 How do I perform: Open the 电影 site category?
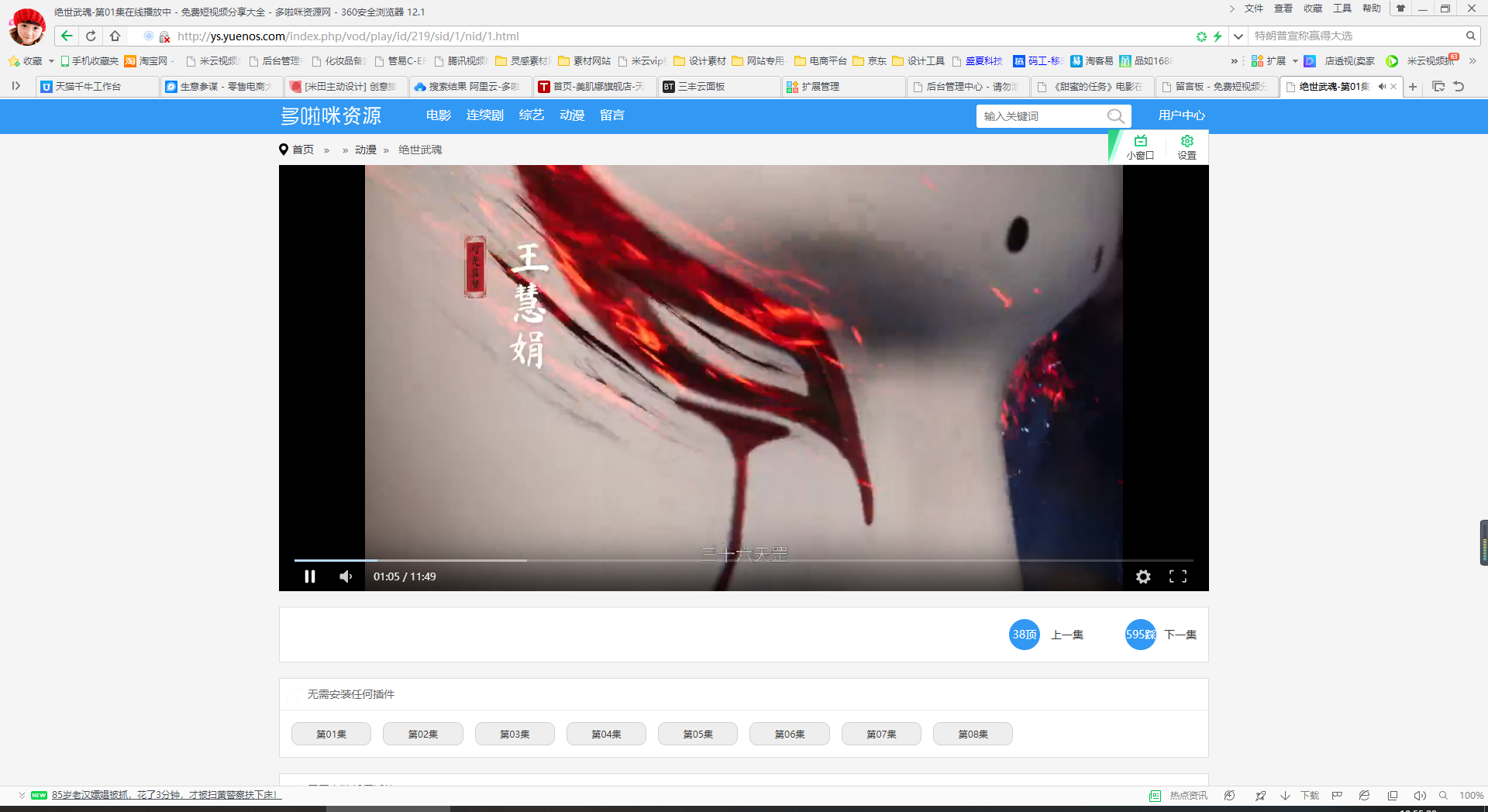439,115
